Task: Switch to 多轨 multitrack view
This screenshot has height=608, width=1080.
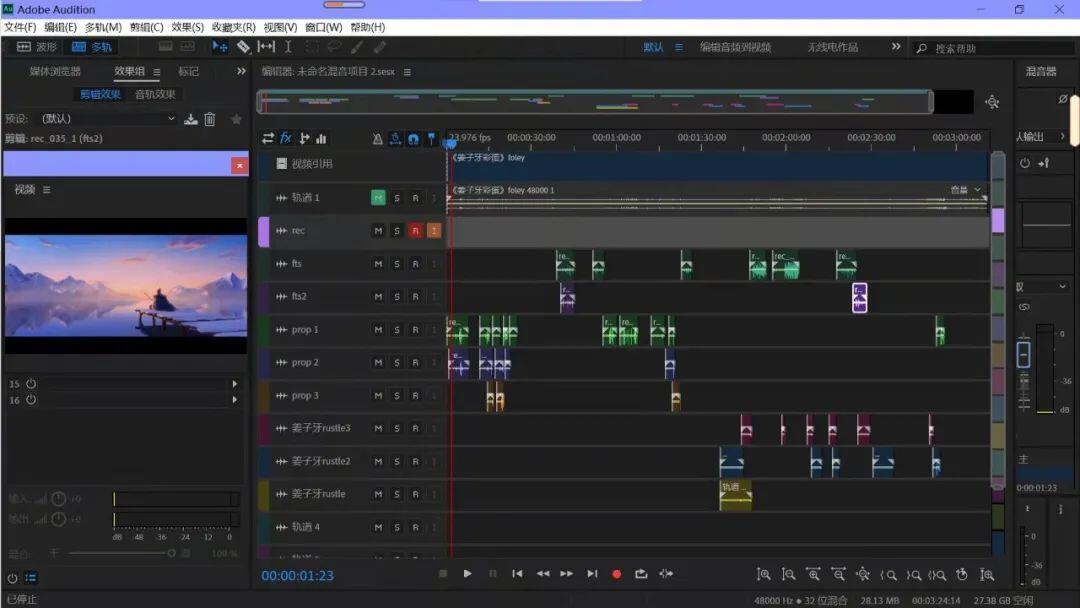Action: coord(92,47)
